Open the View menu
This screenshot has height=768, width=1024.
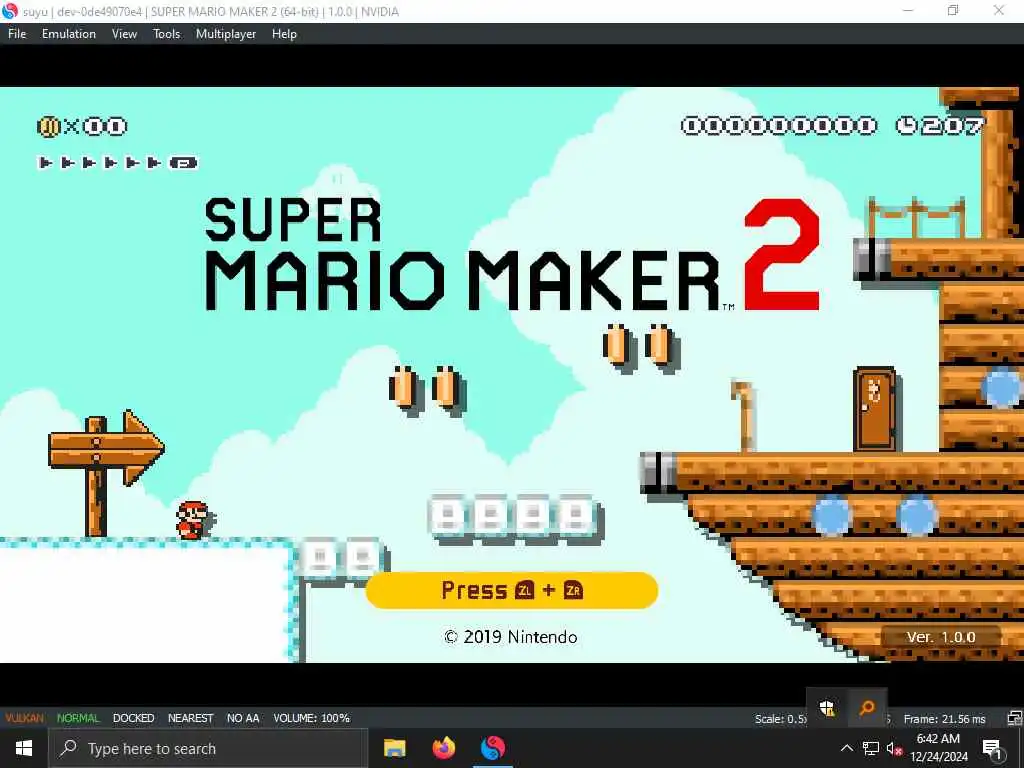pos(124,34)
